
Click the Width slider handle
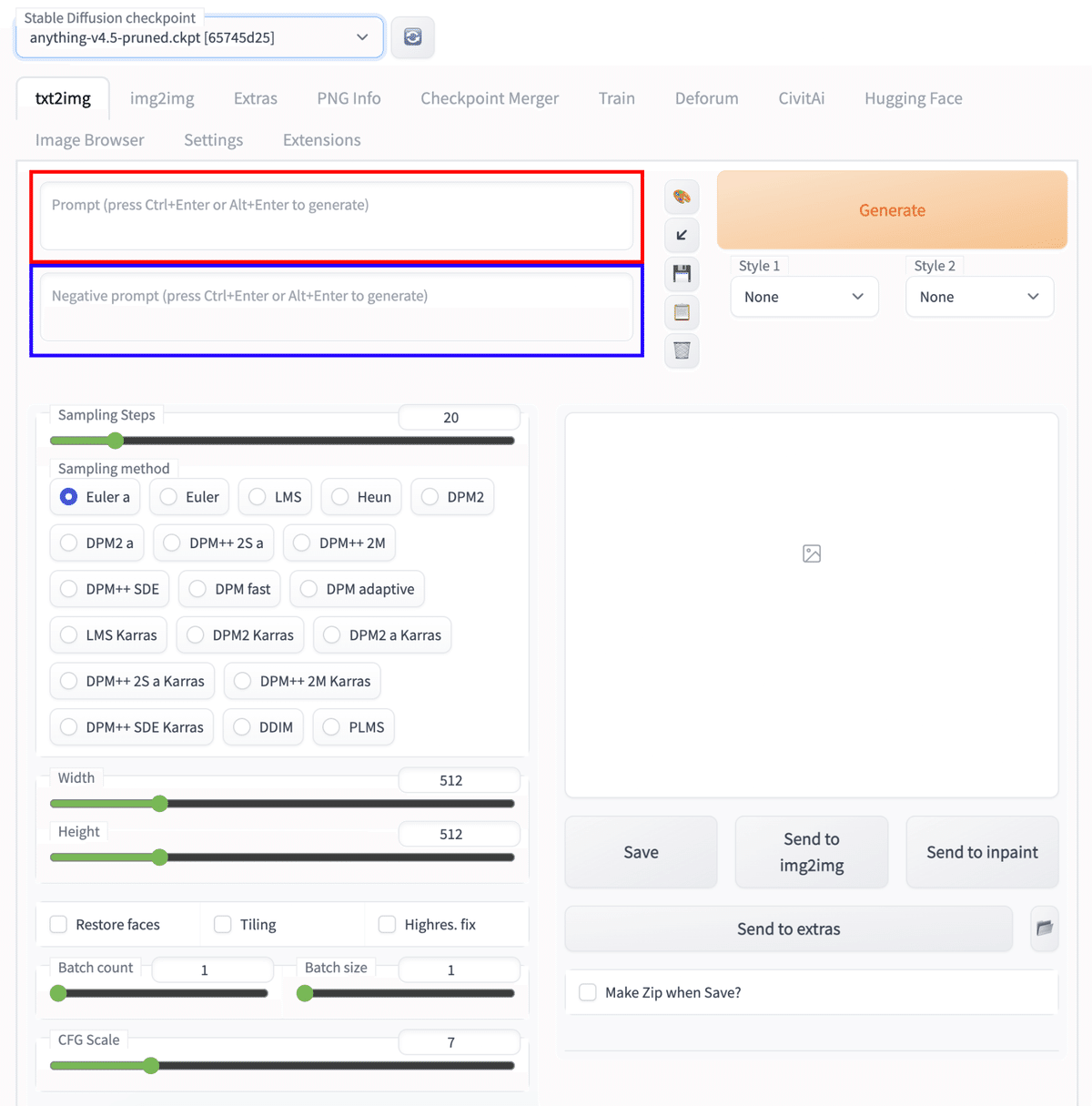coord(160,804)
